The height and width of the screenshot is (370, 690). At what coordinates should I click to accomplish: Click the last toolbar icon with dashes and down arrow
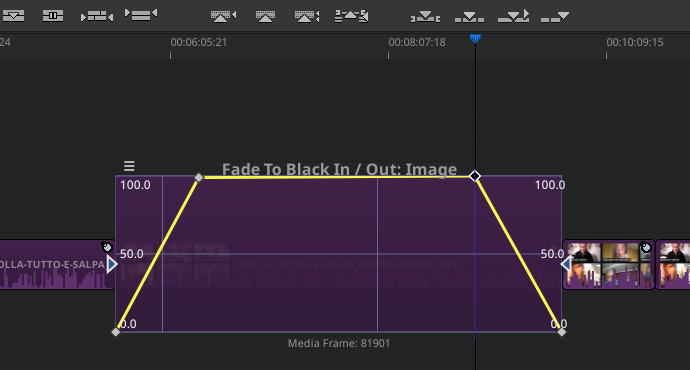click(x=555, y=17)
